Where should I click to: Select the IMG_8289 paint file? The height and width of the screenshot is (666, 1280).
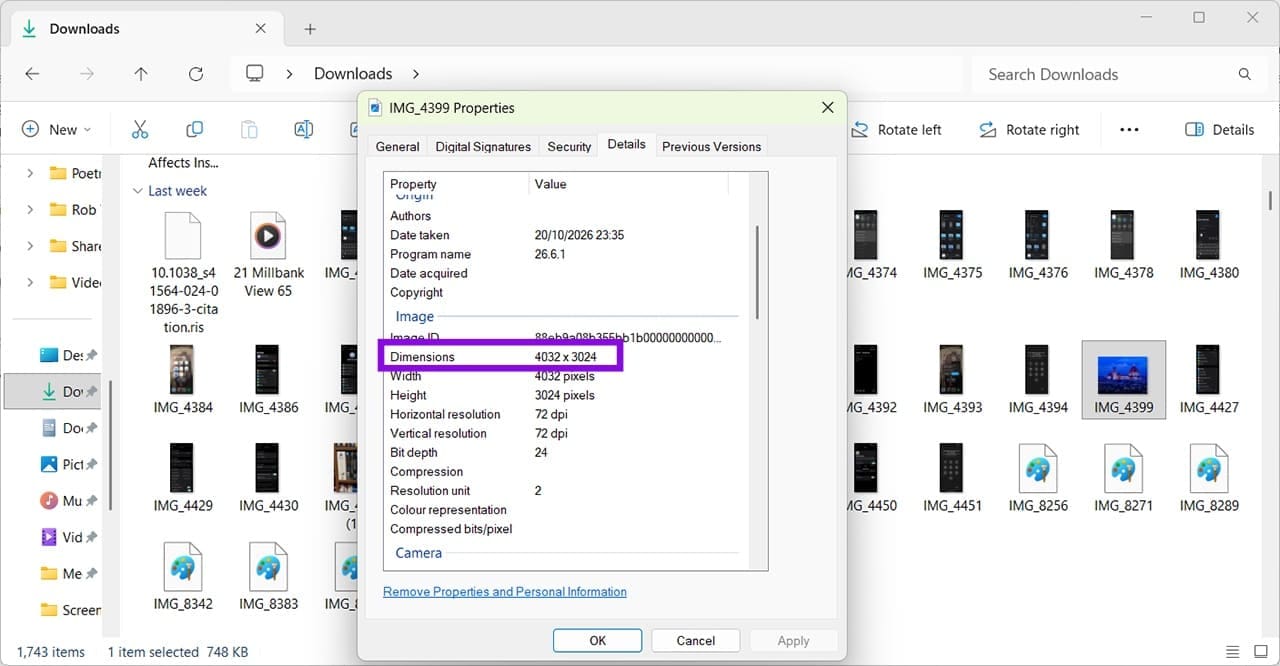(x=1209, y=478)
